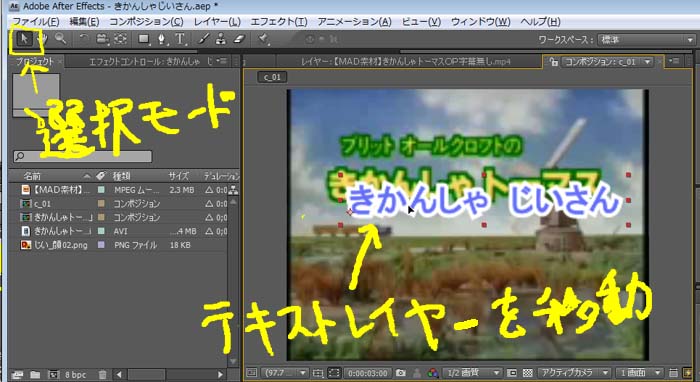Click the Interpret Footage icon at project bottom
Screen dimensions: 700x382
(x=17, y=374)
